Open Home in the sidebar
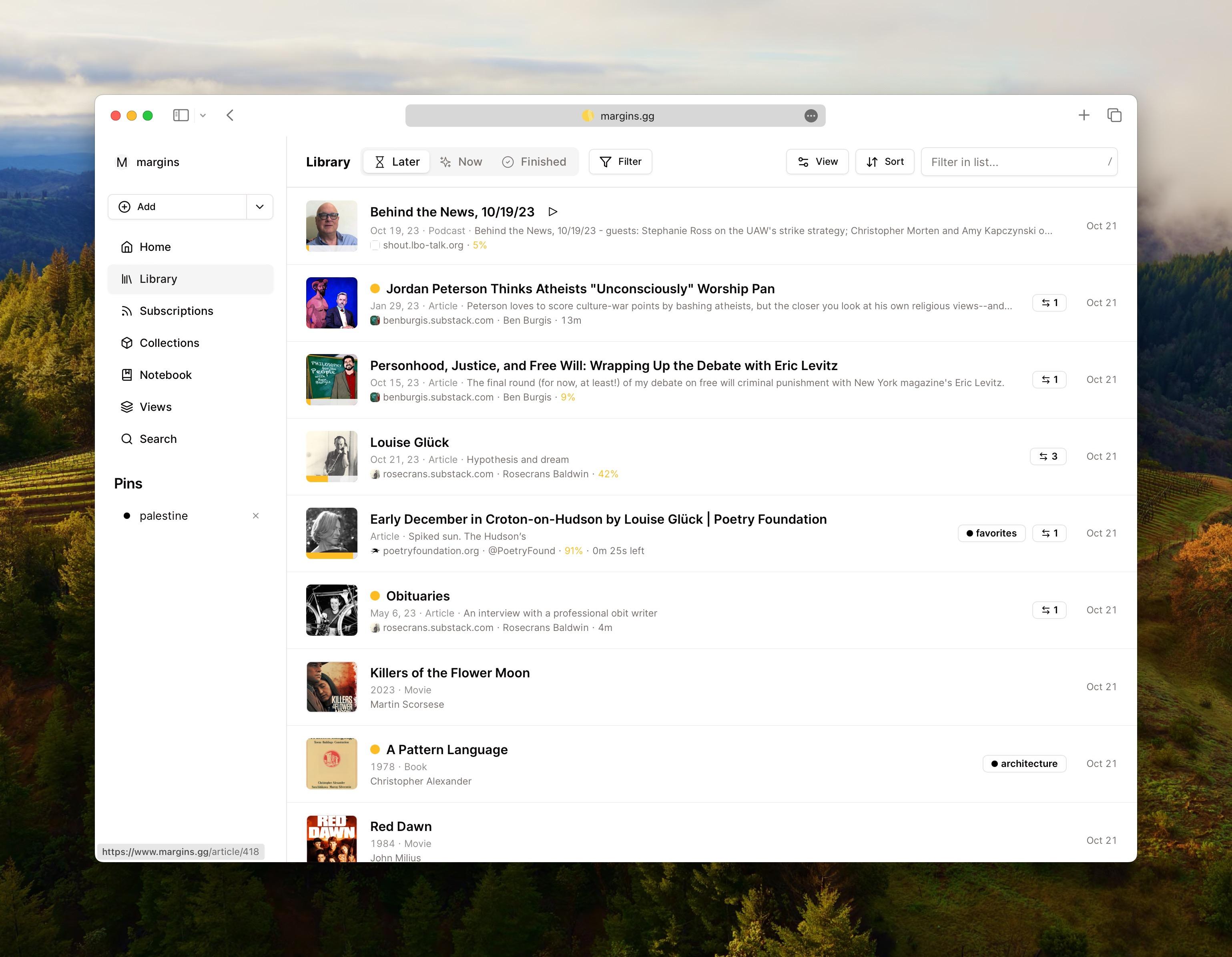Viewport: 1232px width, 957px height. (x=155, y=247)
